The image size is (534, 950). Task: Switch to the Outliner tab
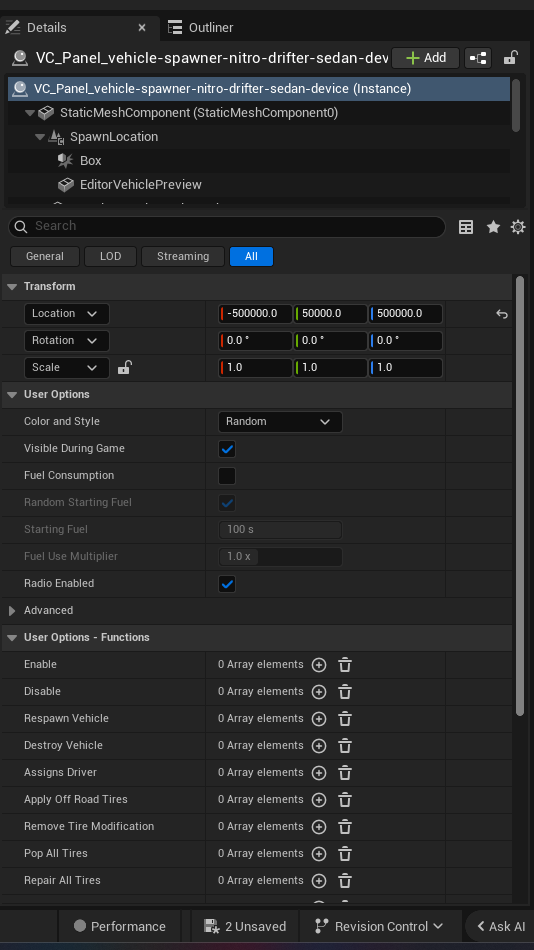point(201,27)
